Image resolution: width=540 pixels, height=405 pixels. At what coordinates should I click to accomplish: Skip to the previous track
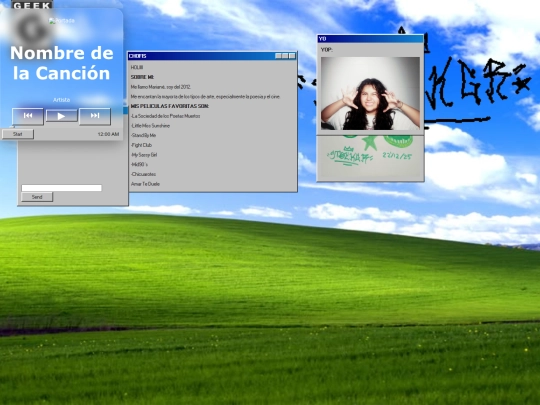(x=28, y=116)
